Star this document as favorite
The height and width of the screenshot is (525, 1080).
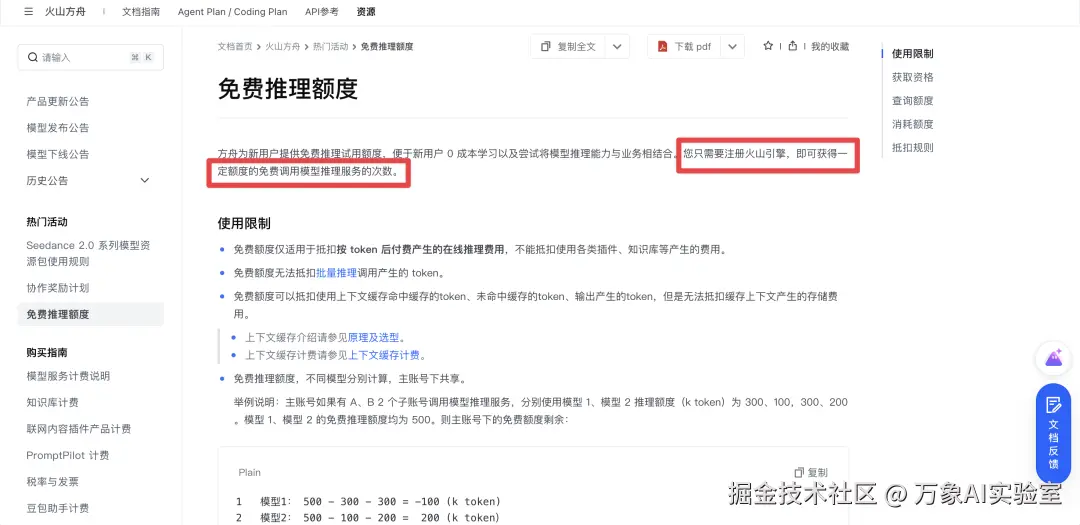[x=768, y=46]
